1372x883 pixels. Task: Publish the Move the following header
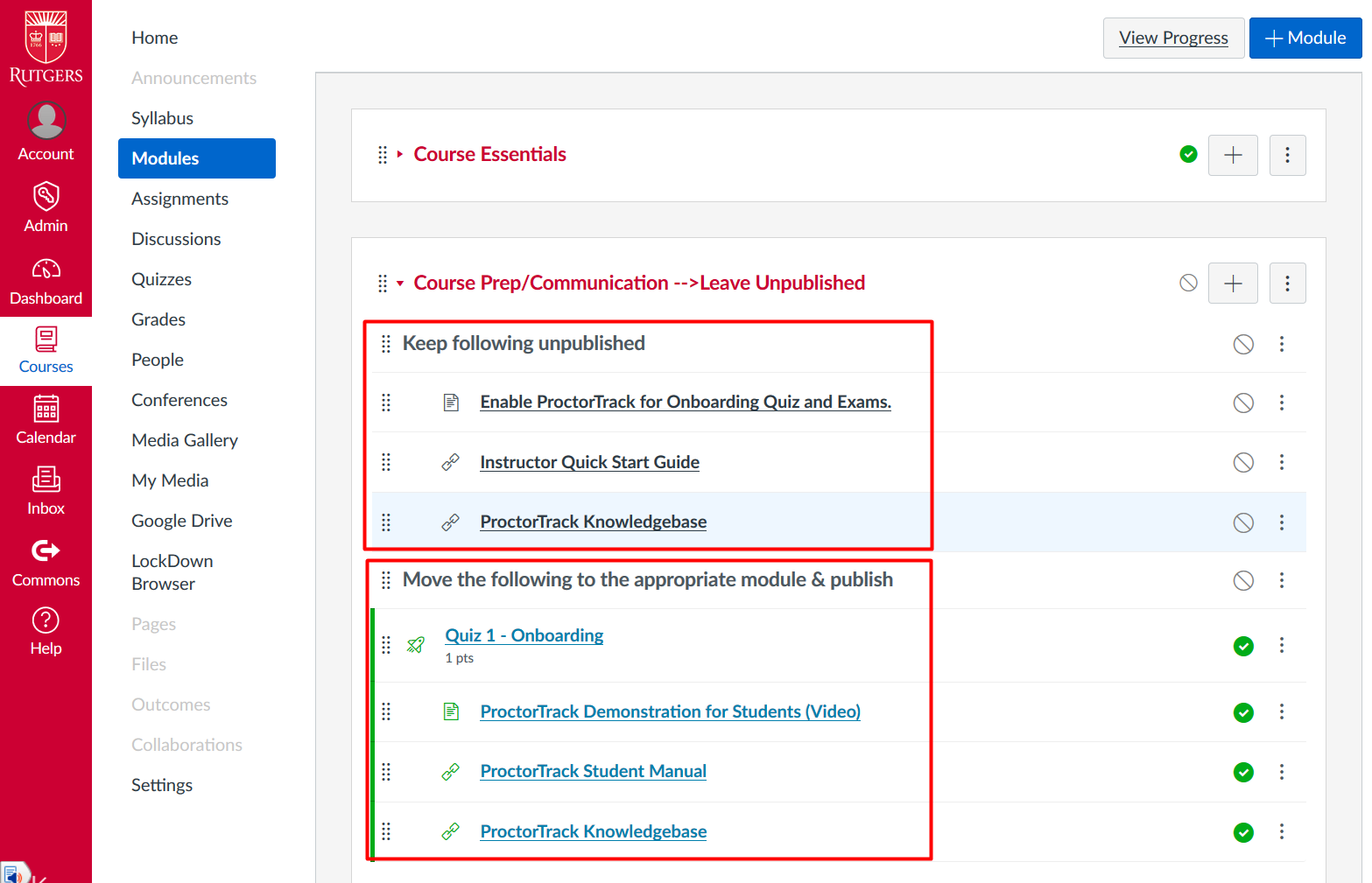(x=1243, y=580)
